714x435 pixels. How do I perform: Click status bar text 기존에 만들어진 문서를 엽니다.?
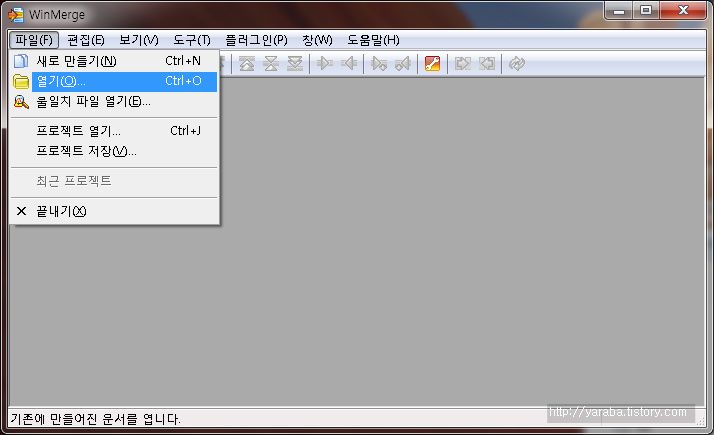pyautogui.click(x=95, y=419)
